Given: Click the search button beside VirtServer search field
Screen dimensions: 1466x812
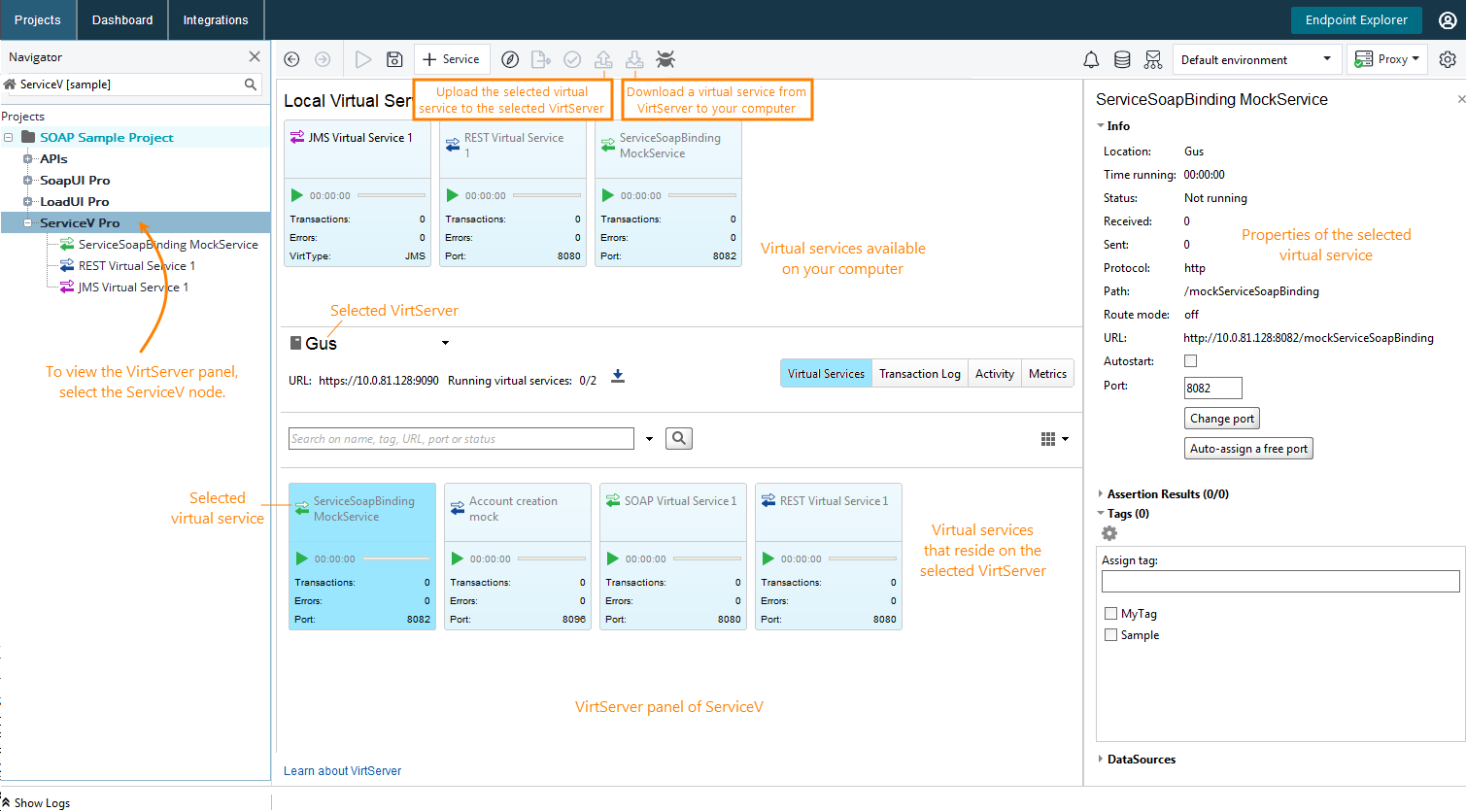Looking at the screenshot, I should click(x=679, y=438).
